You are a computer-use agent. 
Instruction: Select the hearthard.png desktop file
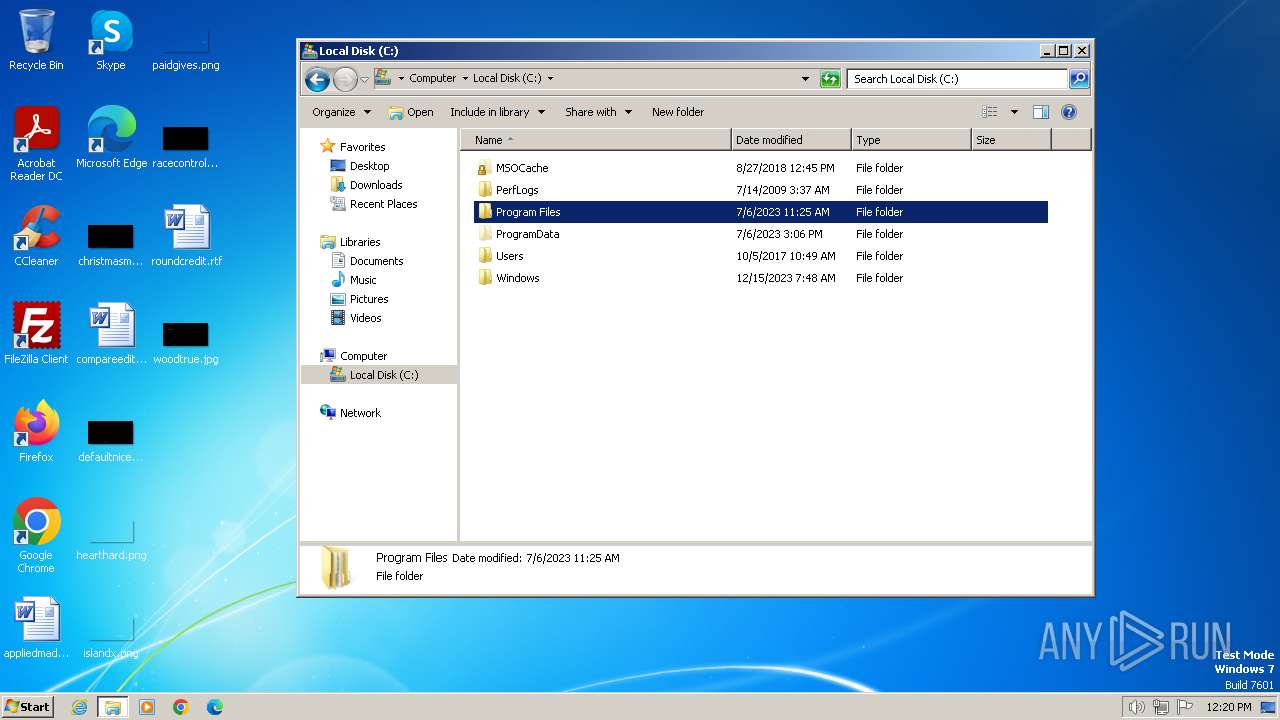[x=111, y=540]
